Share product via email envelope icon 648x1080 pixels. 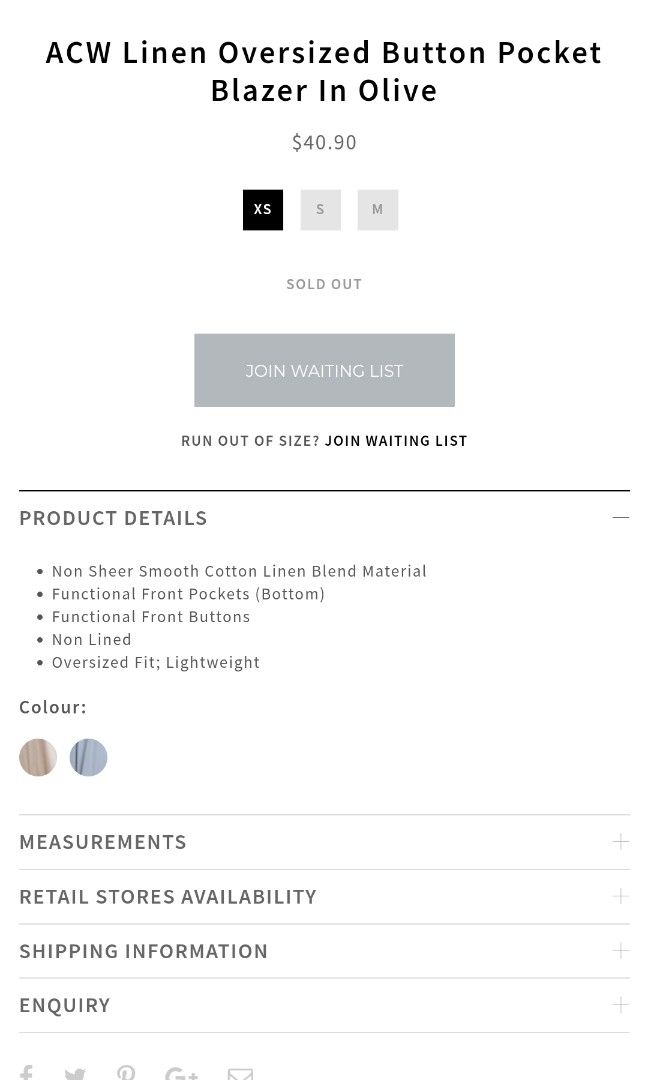point(240,1074)
